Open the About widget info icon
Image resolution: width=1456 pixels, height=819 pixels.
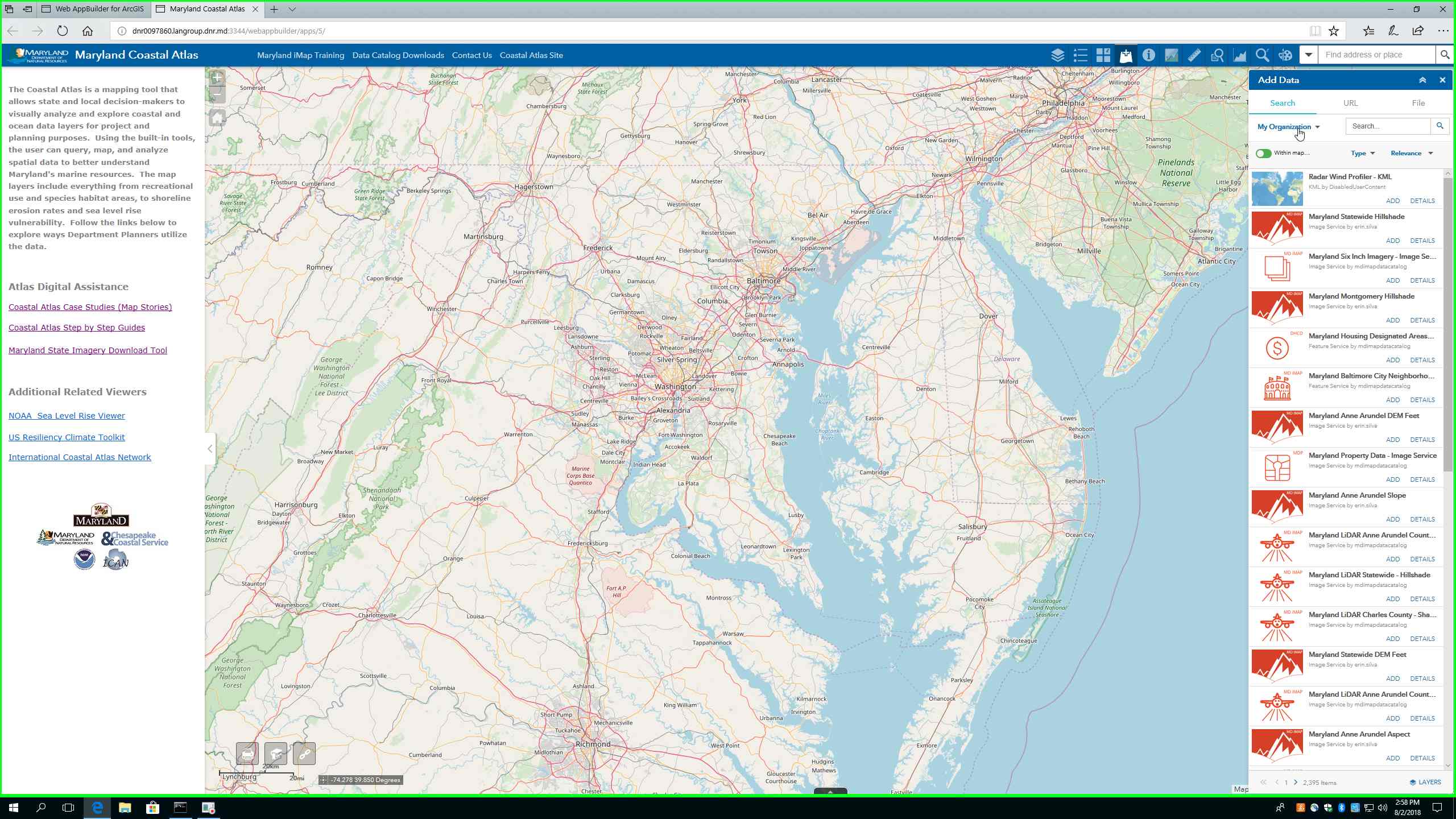(1148, 55)
